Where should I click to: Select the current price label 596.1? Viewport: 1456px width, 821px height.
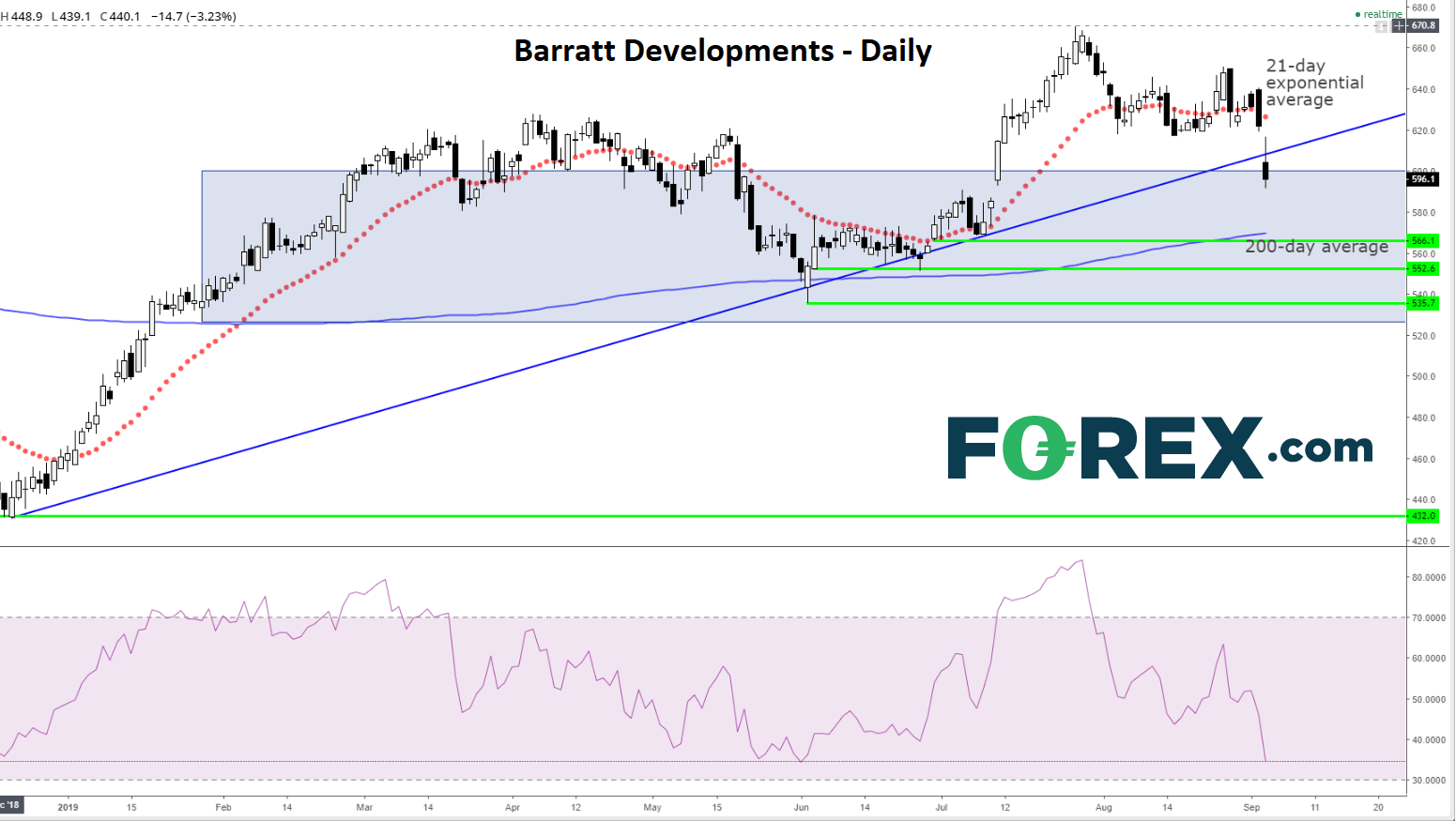tap(1423, 178)
